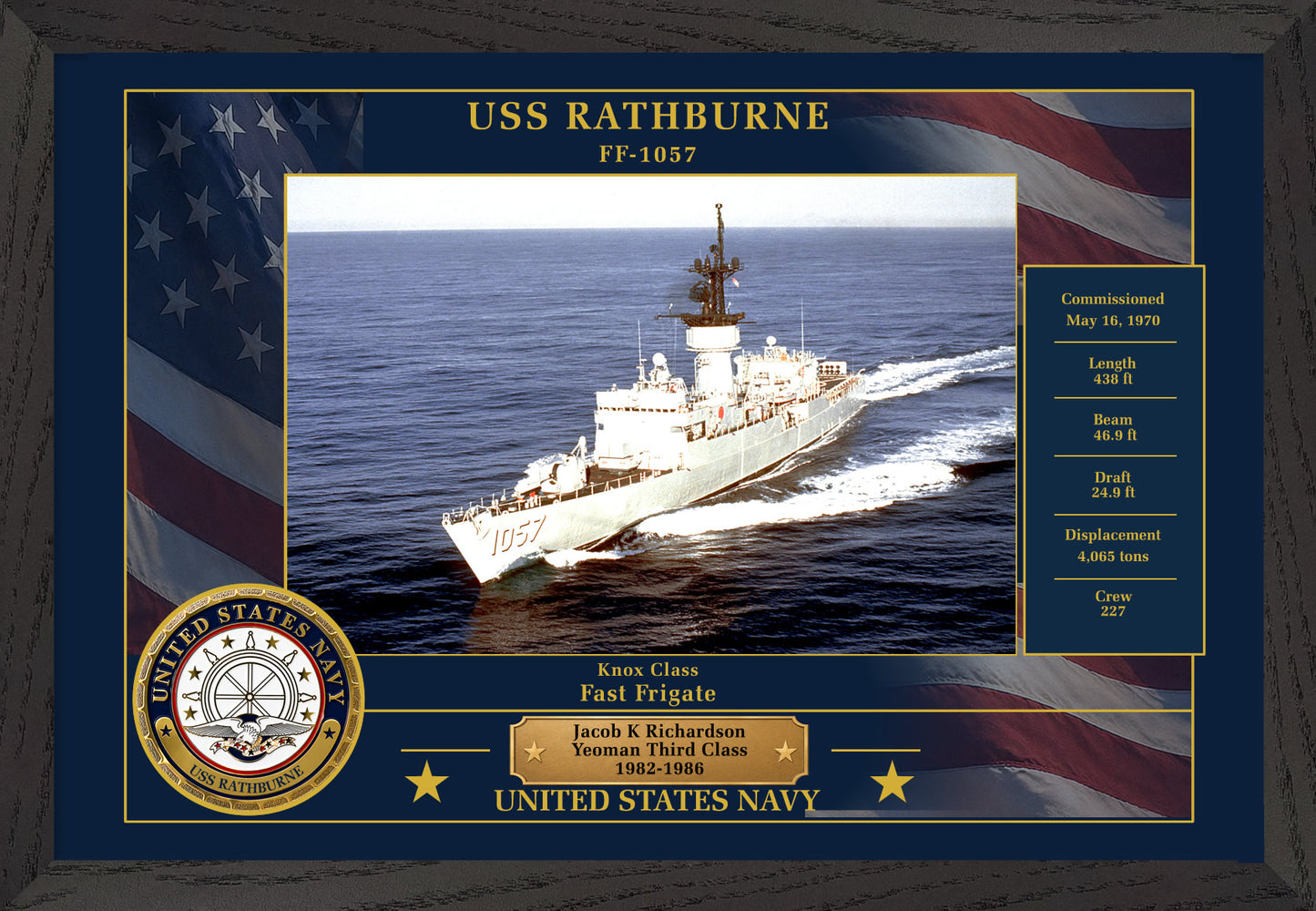Click the Beam 46.9 ft entry
1316x911 pixels.
[1113, 427]
